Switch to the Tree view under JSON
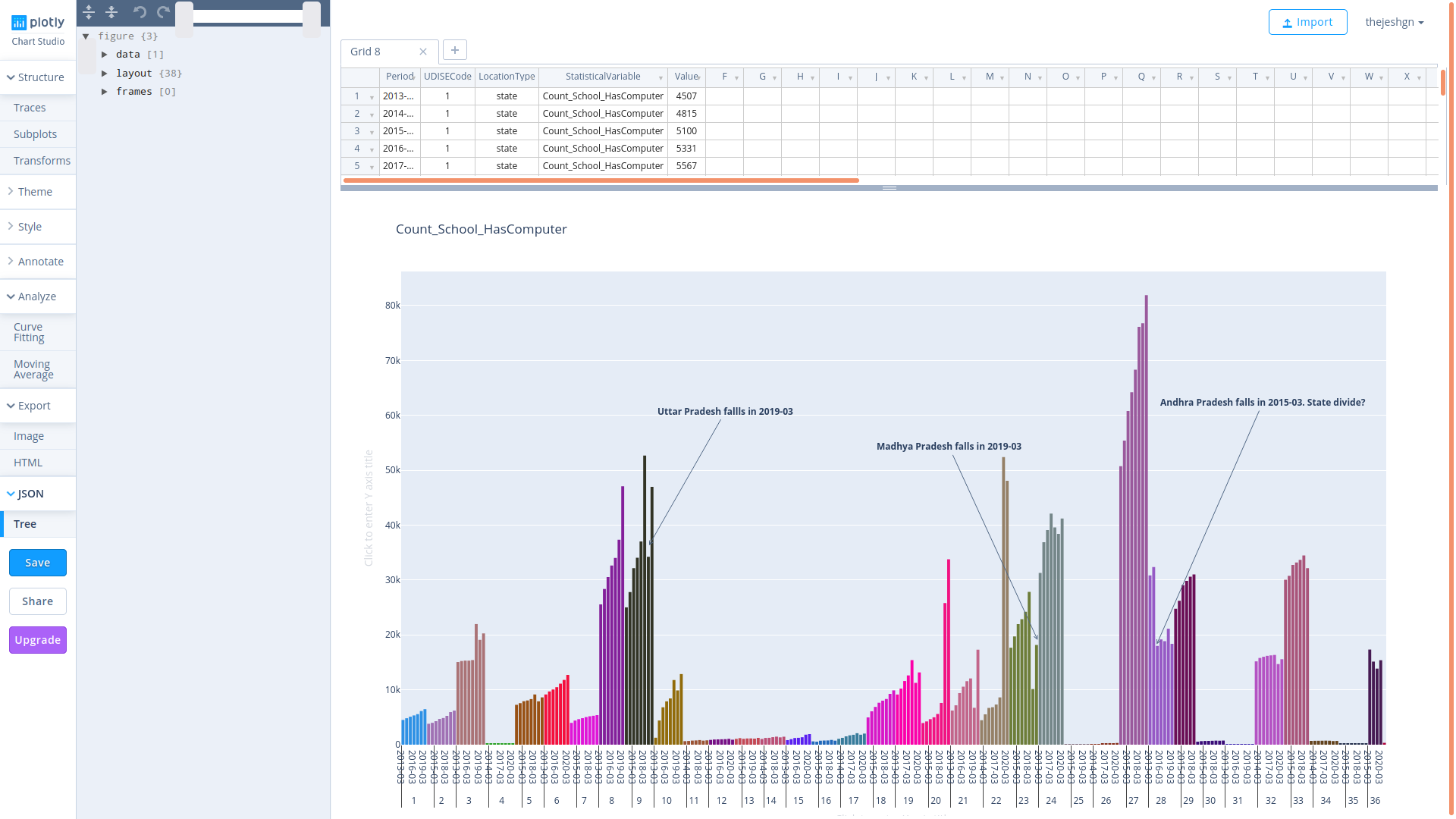 pyautogui.click(x=25, y=523)
